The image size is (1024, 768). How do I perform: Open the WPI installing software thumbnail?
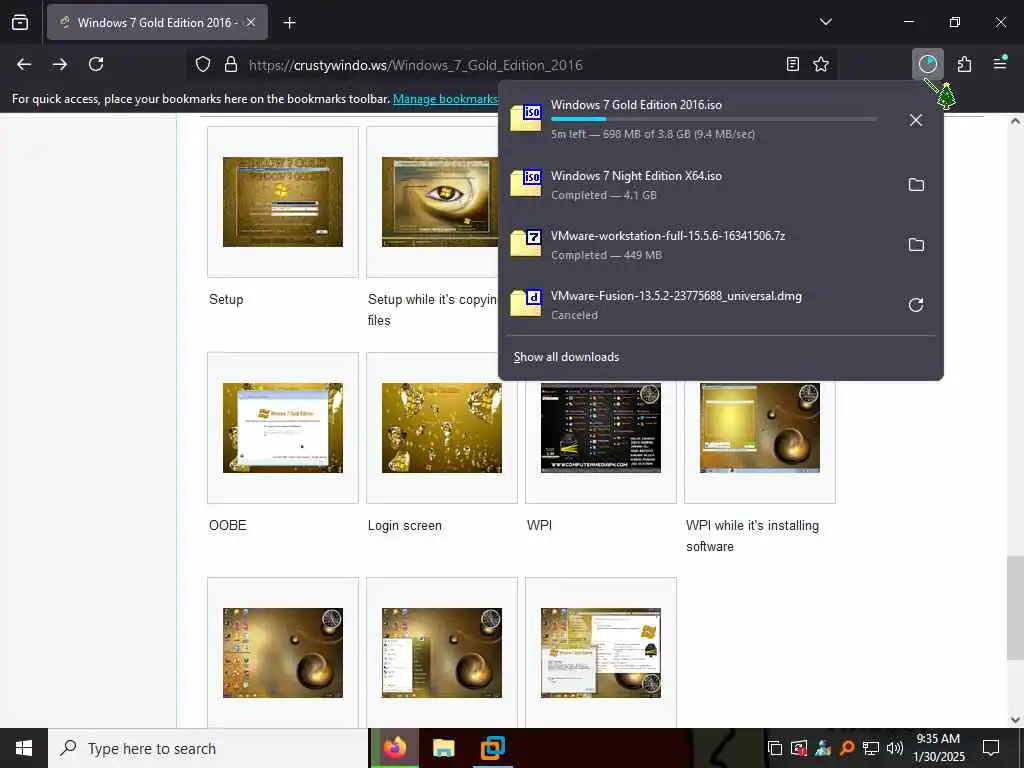(x=760, y=428)
